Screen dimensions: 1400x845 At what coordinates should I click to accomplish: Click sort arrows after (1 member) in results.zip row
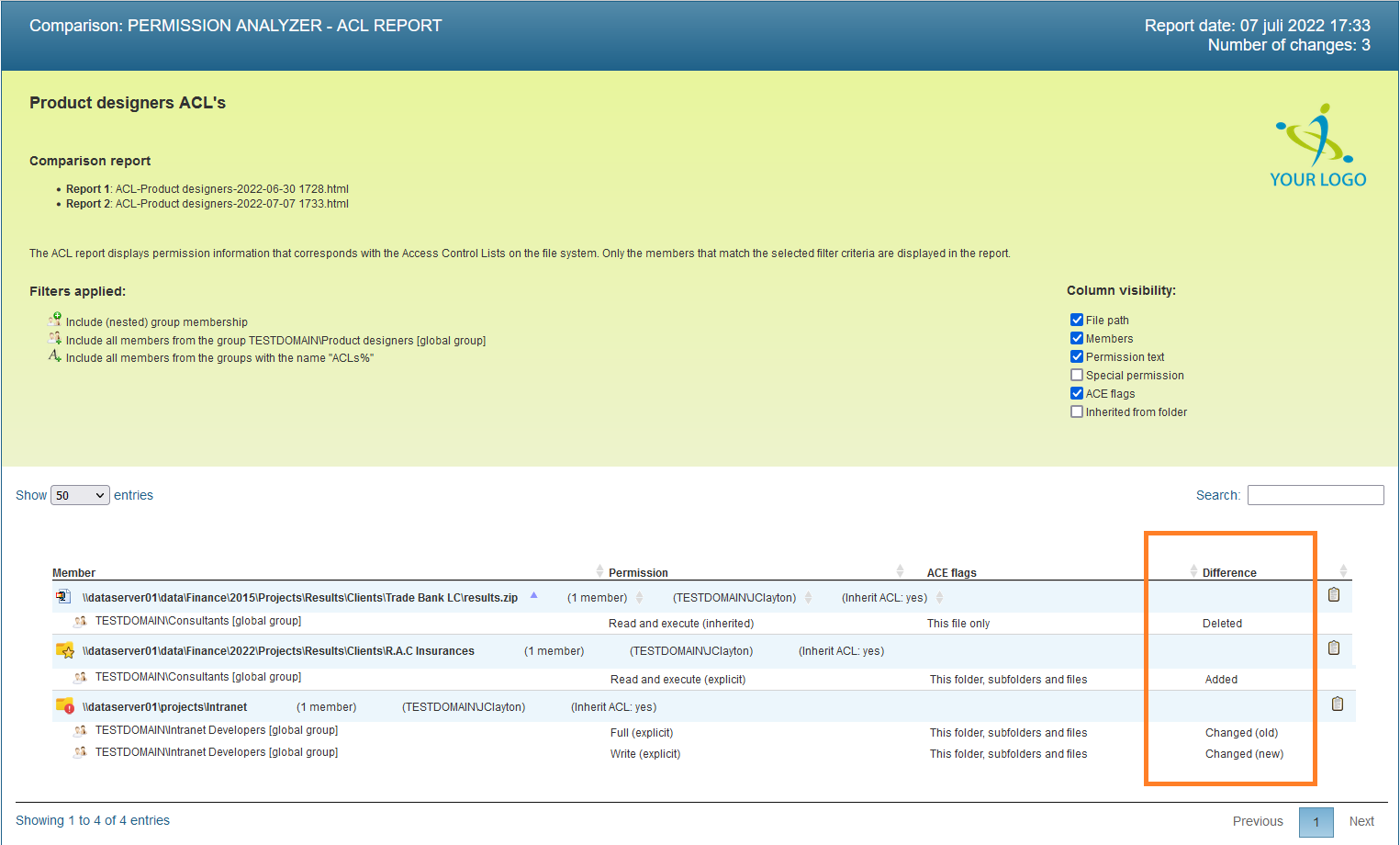(x=639, y=597)
